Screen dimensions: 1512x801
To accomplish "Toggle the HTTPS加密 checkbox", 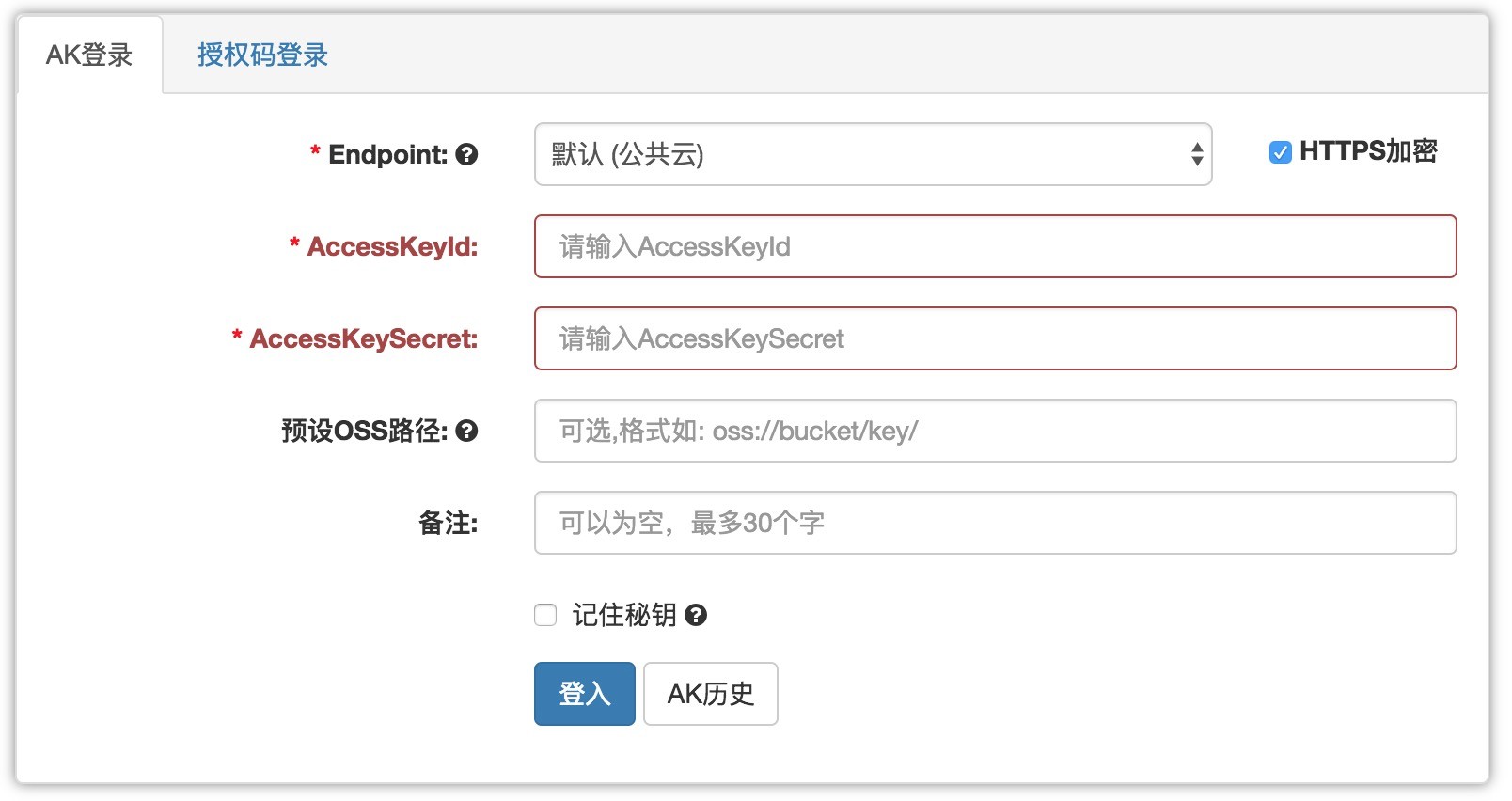I will (1280, 152).
